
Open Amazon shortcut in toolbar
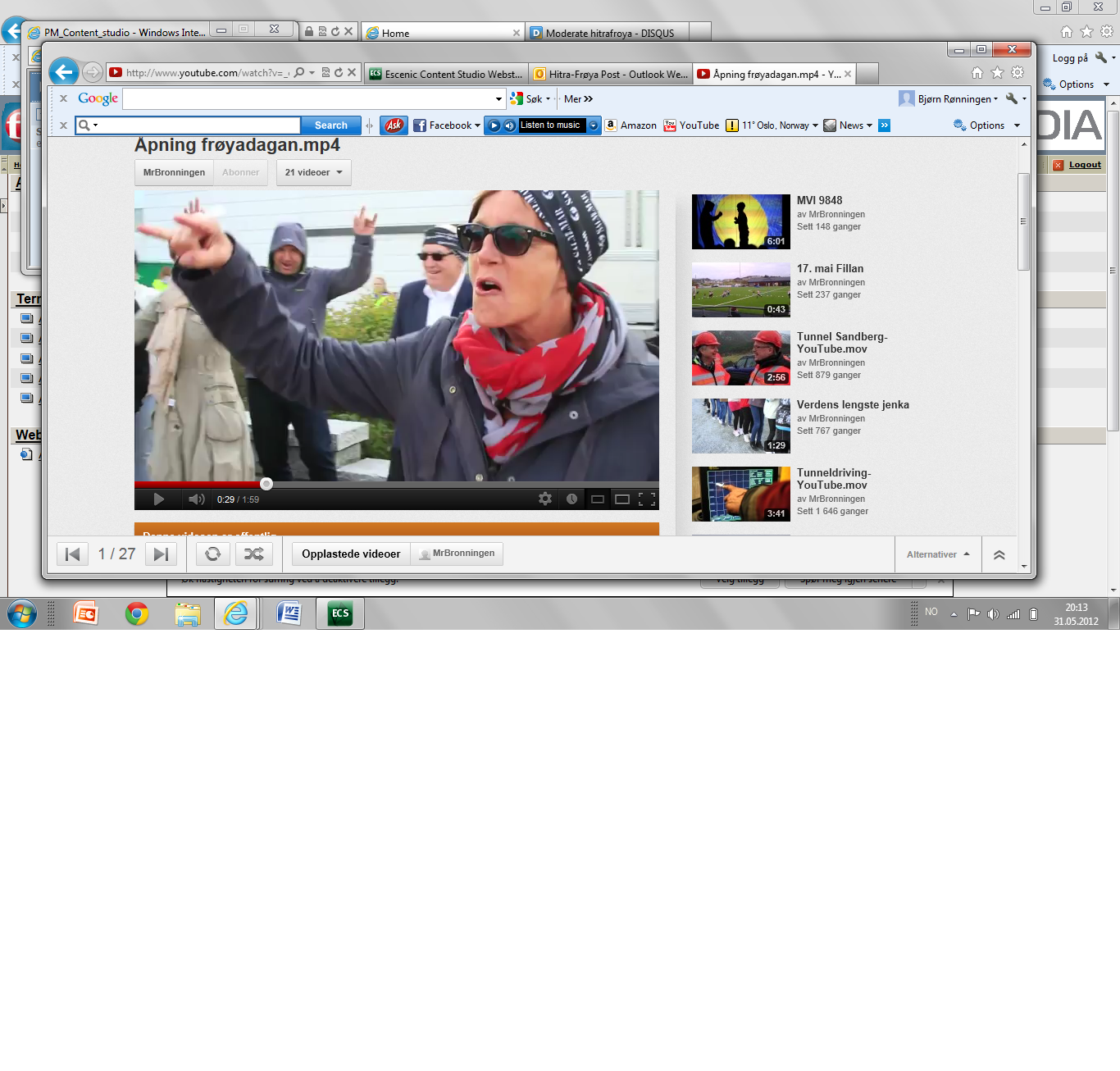pyautogui.click(x=631, y=125)
